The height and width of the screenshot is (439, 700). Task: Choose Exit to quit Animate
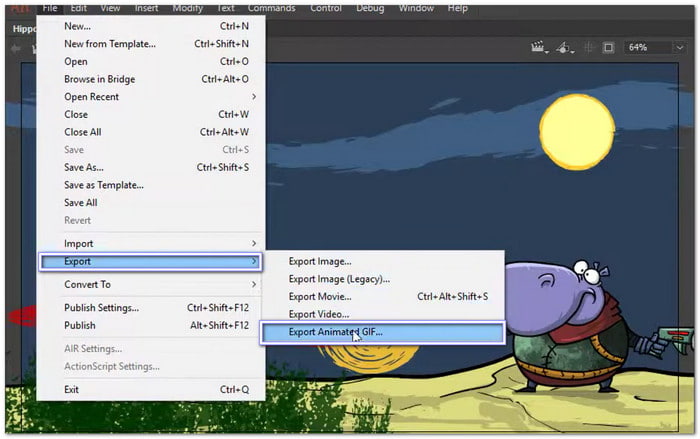click(151, 389)
